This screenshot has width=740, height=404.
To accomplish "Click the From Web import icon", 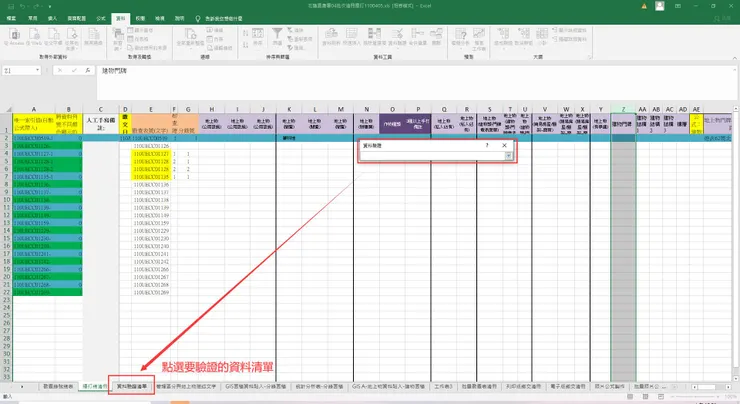I will pyautogui.click(x=34, y=36).
